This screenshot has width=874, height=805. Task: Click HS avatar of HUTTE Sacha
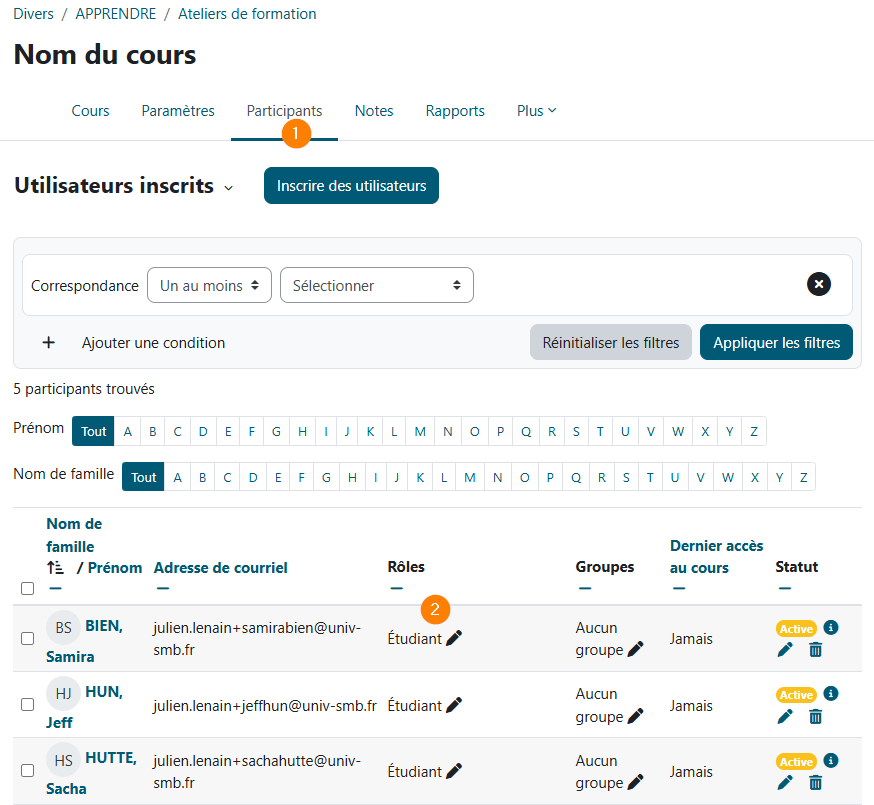click(x=64, y=760)
